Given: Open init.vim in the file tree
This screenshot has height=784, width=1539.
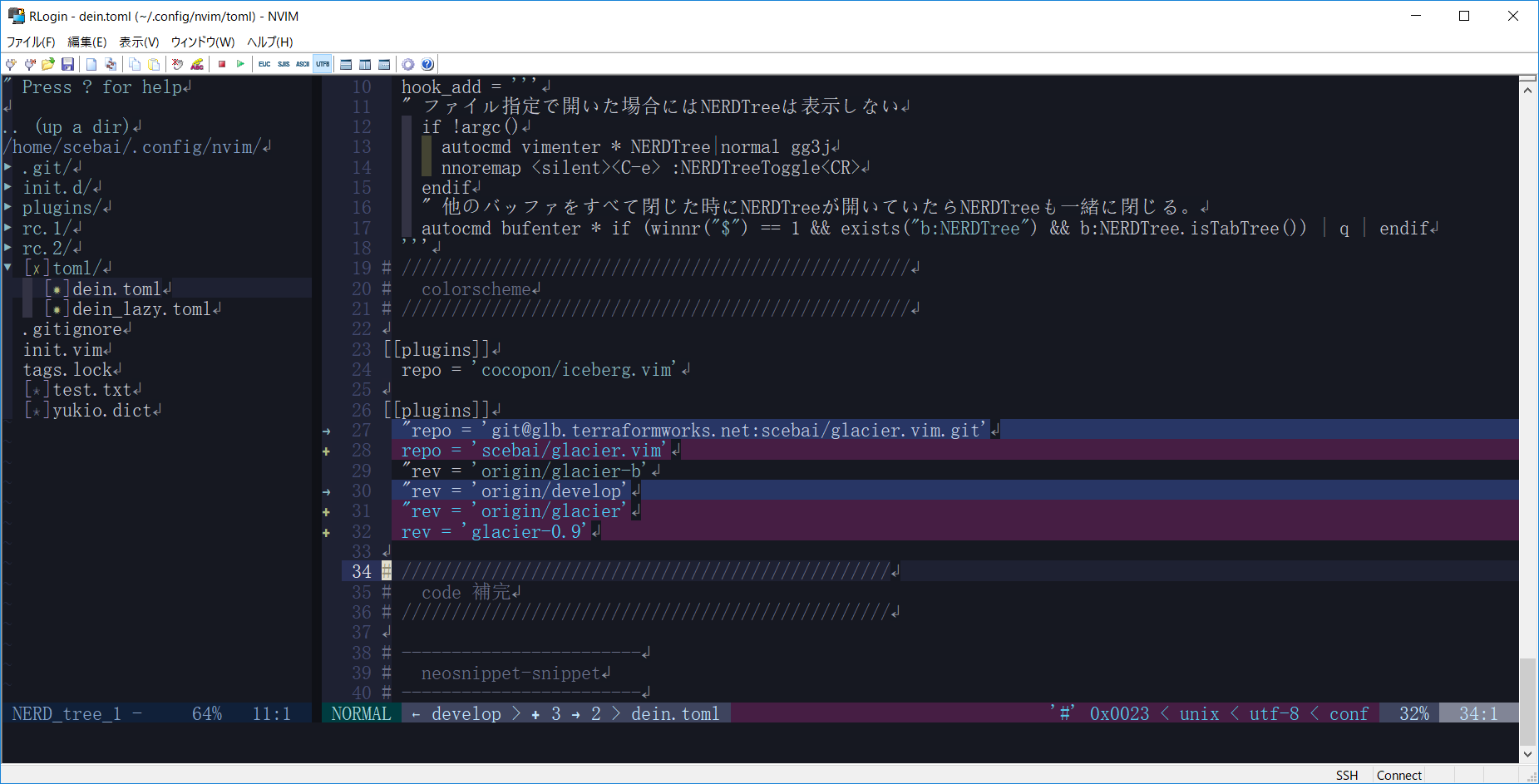Looking at the screenshot, I should pos(62,349).
